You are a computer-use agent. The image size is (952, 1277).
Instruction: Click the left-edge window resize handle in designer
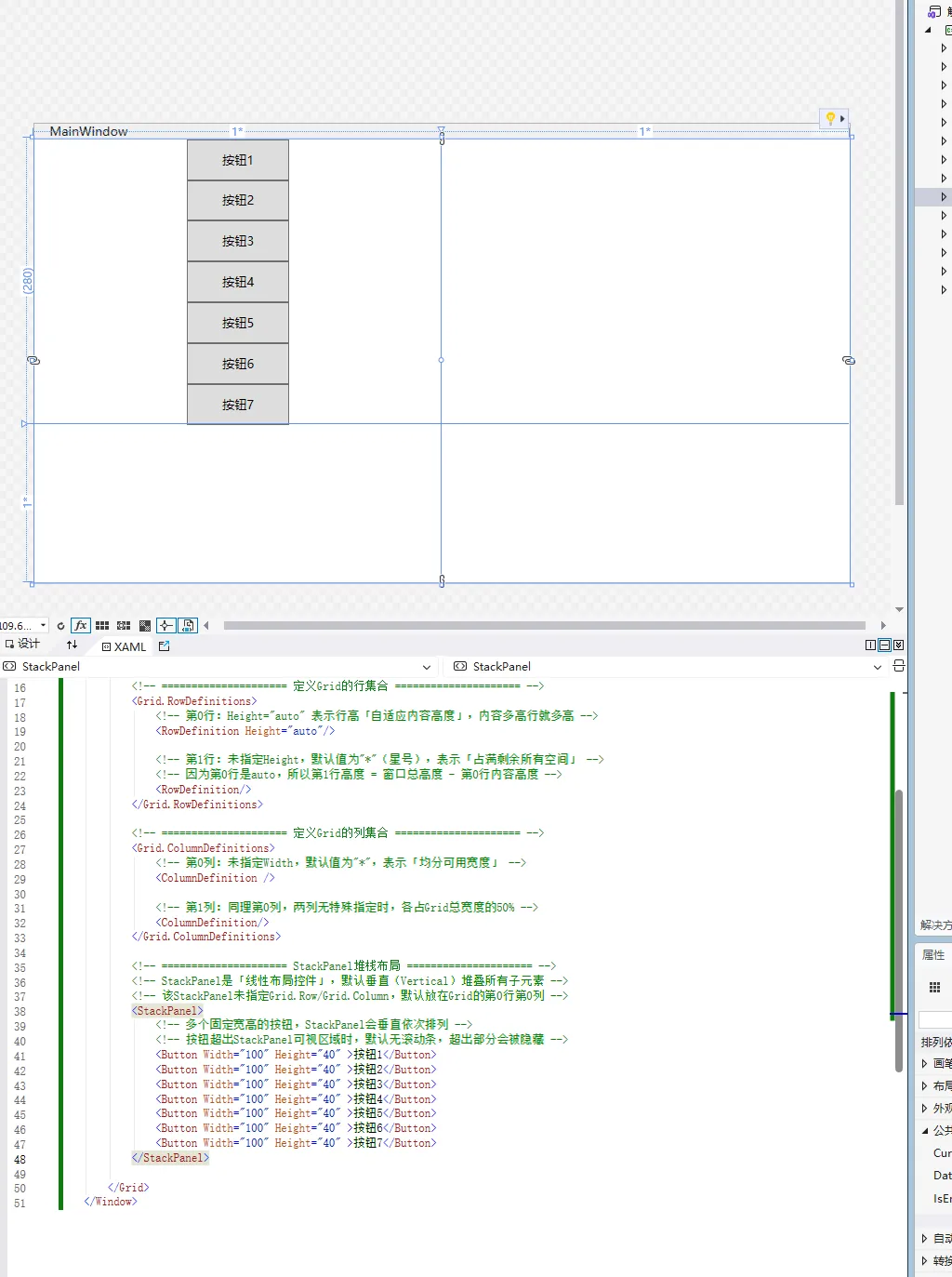[x=33, y=360]
